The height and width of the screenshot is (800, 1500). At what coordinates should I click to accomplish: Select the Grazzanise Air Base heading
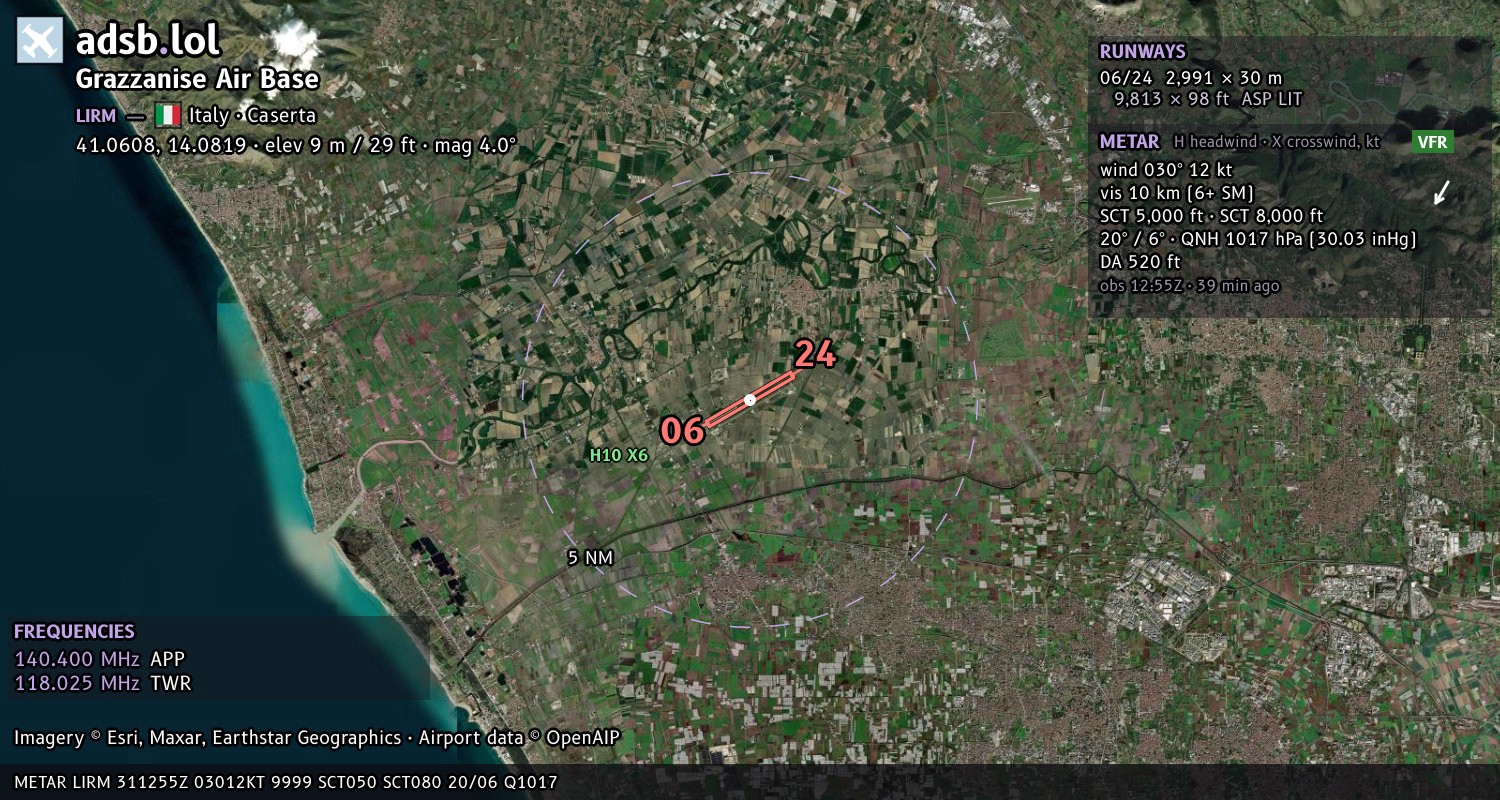pos(197,80)
